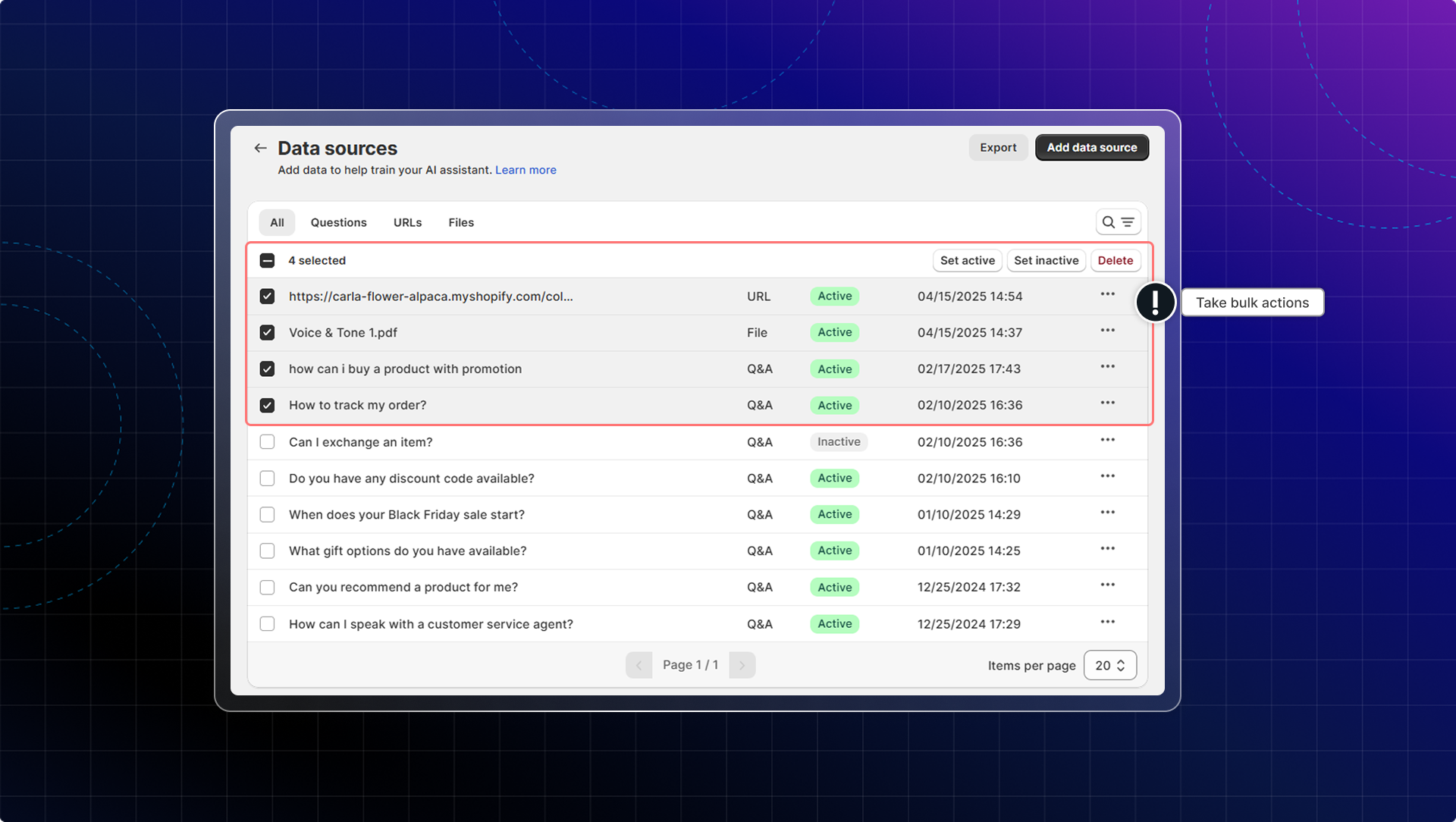Open the search and filter button

[1118, 222]
